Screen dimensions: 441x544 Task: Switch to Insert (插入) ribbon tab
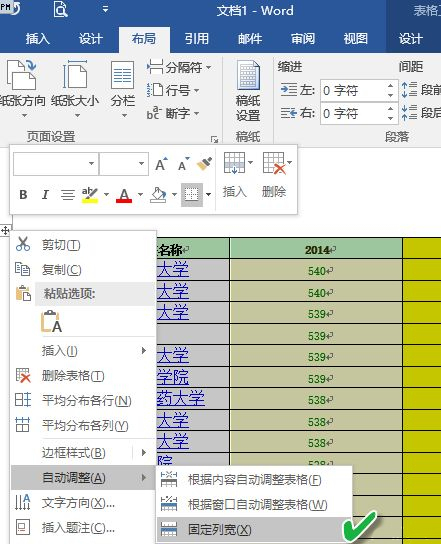pyautogui.click(x=37, y=39)
